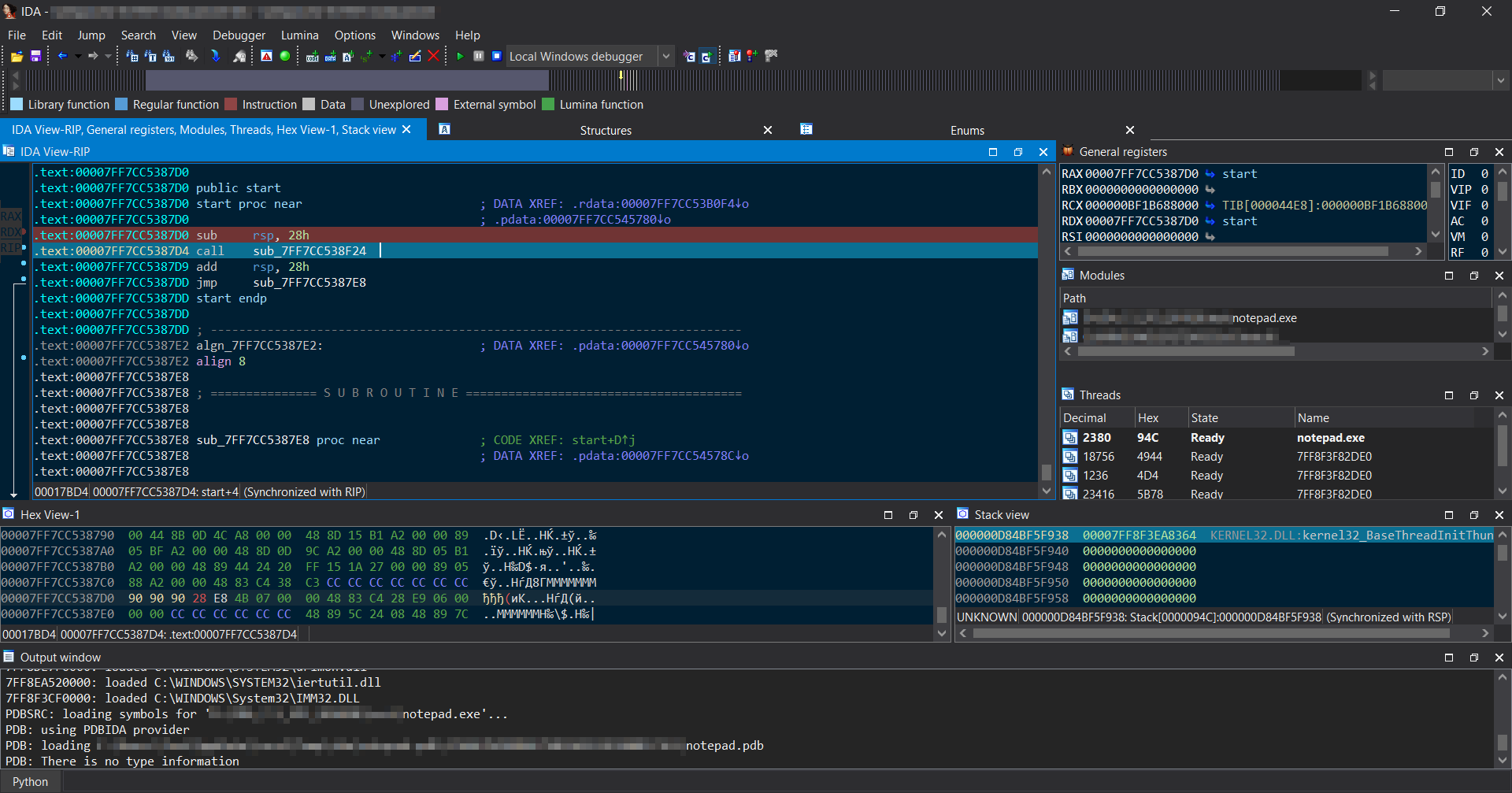Click the Save database floppy icon
The width and height of the screenshot is (1512, 793).
[x=35, y=57]
